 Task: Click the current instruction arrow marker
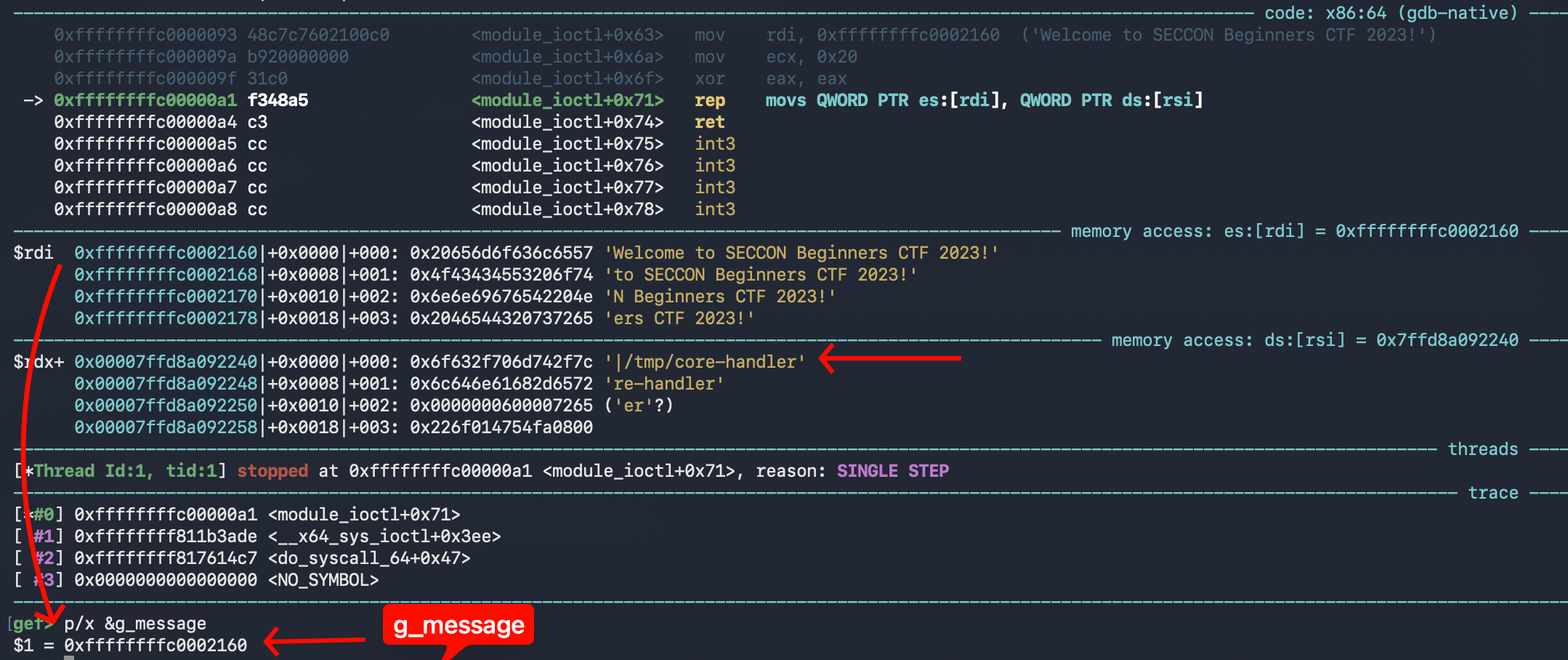(33, 100)
